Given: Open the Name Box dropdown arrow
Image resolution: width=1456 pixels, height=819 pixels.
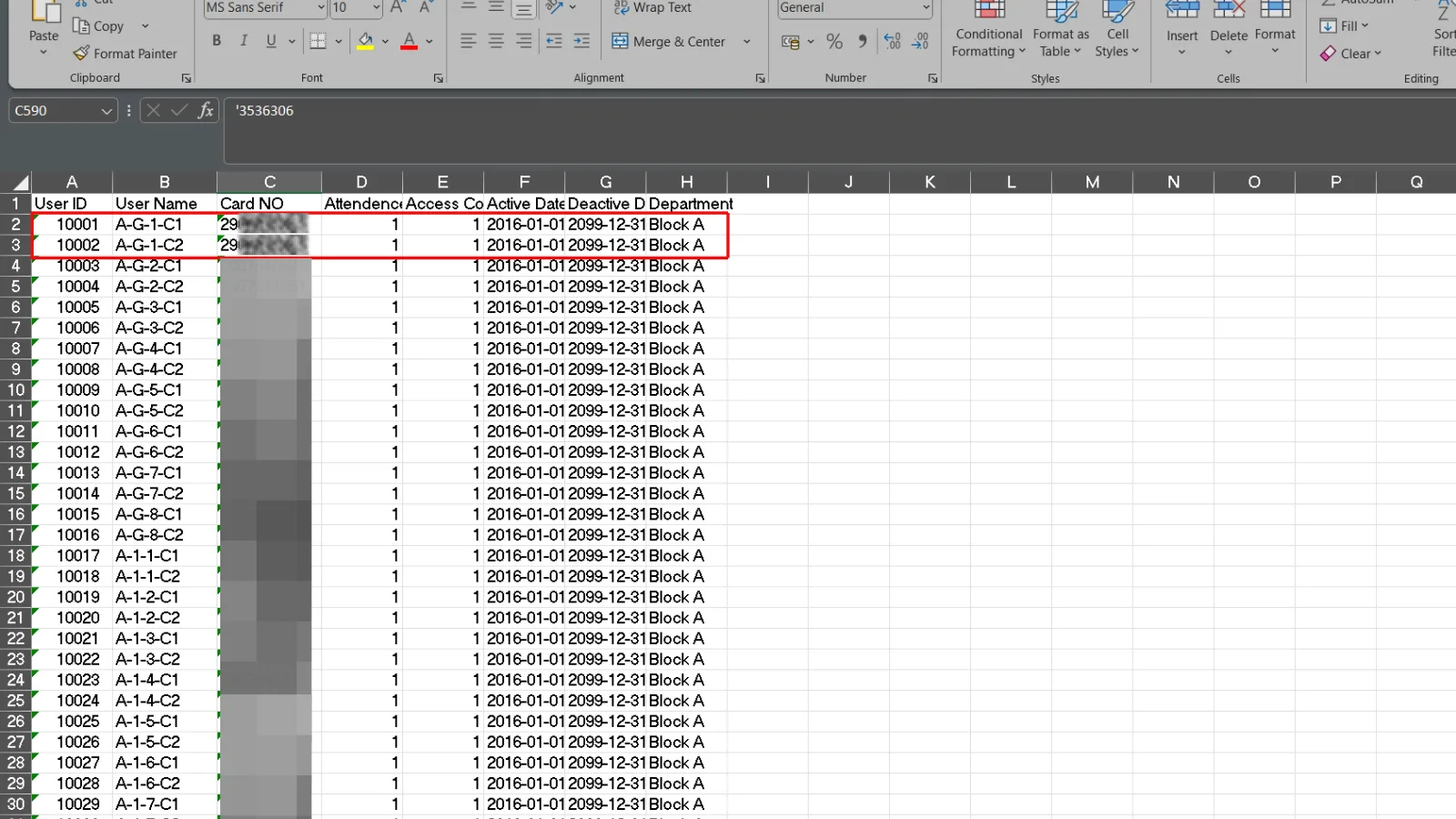Looking at the screenshot, I should pos(106,111).
